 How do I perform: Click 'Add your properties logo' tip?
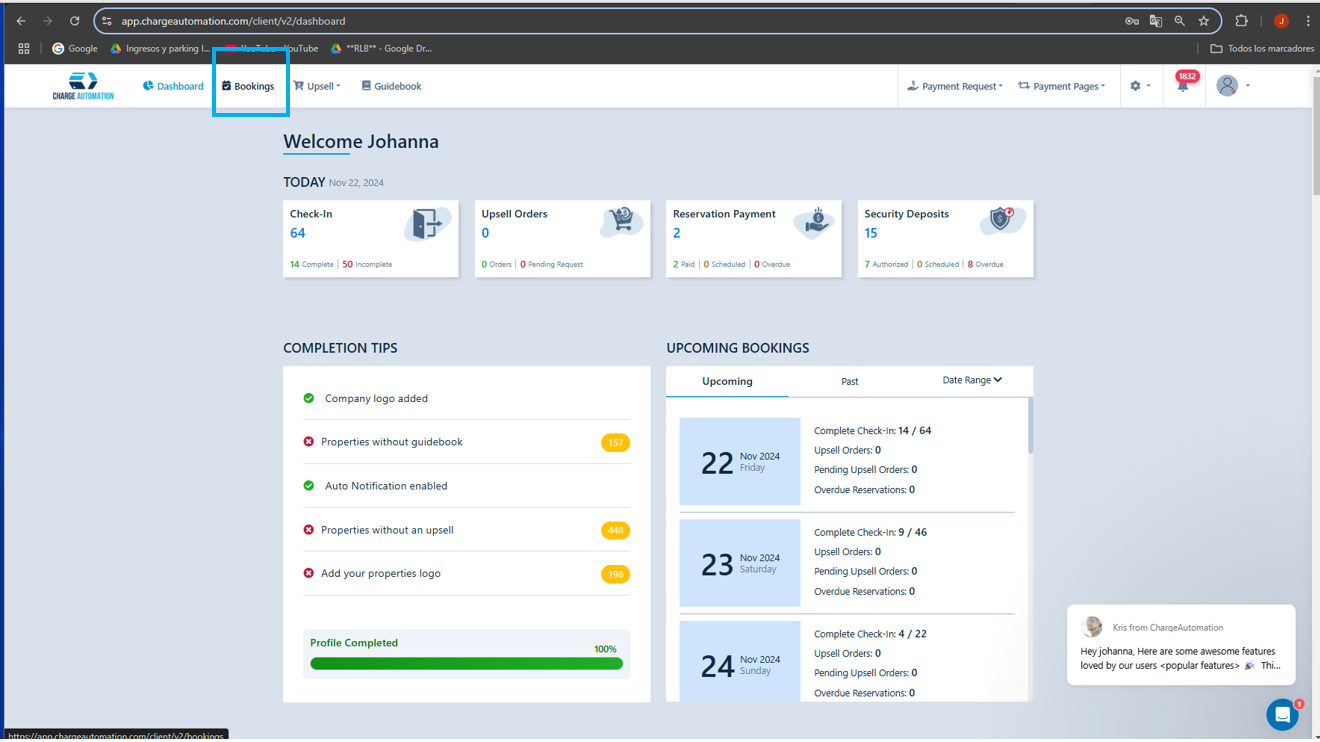click(381, 574)
